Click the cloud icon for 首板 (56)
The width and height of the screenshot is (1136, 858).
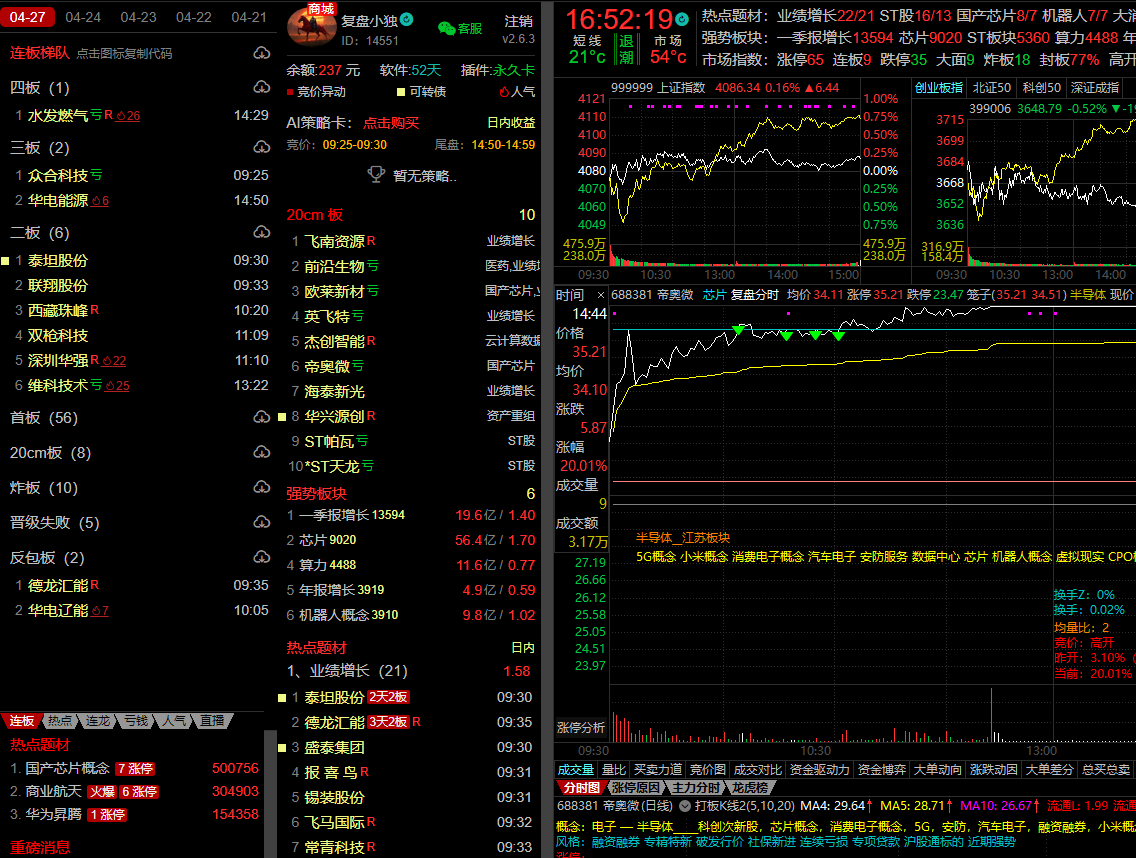coord(261,418)
